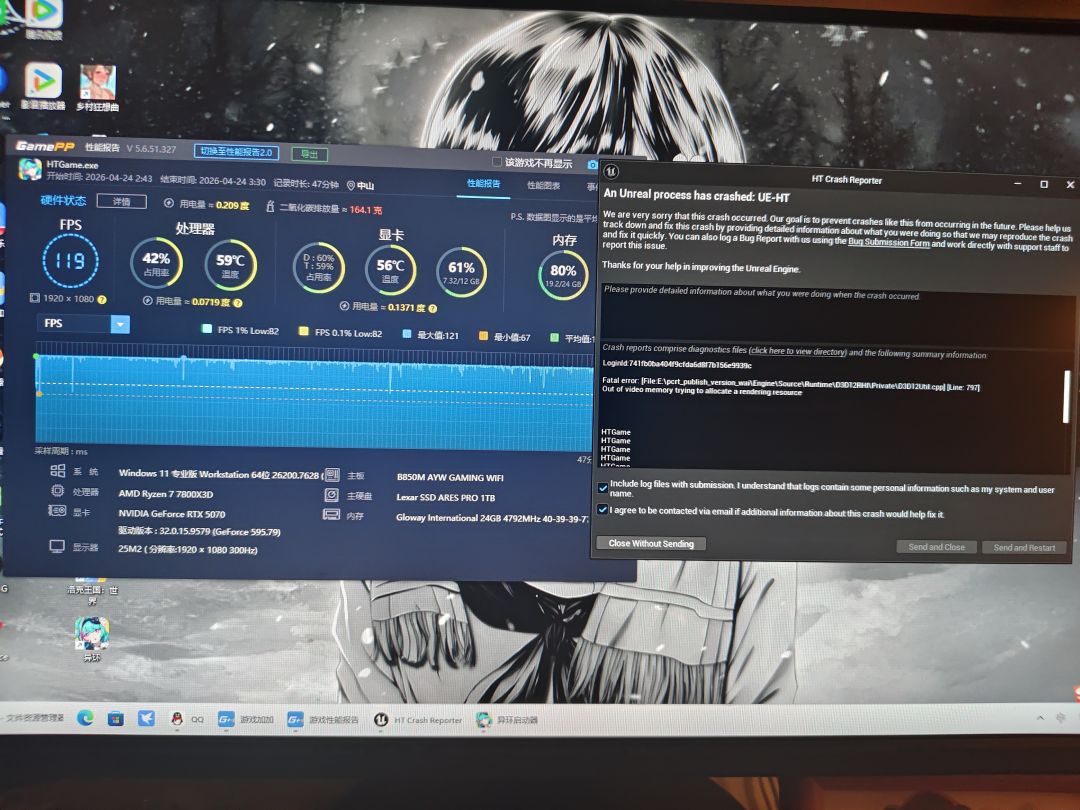Click the 显卡 GPU icon in hardware list

[57, 510]
